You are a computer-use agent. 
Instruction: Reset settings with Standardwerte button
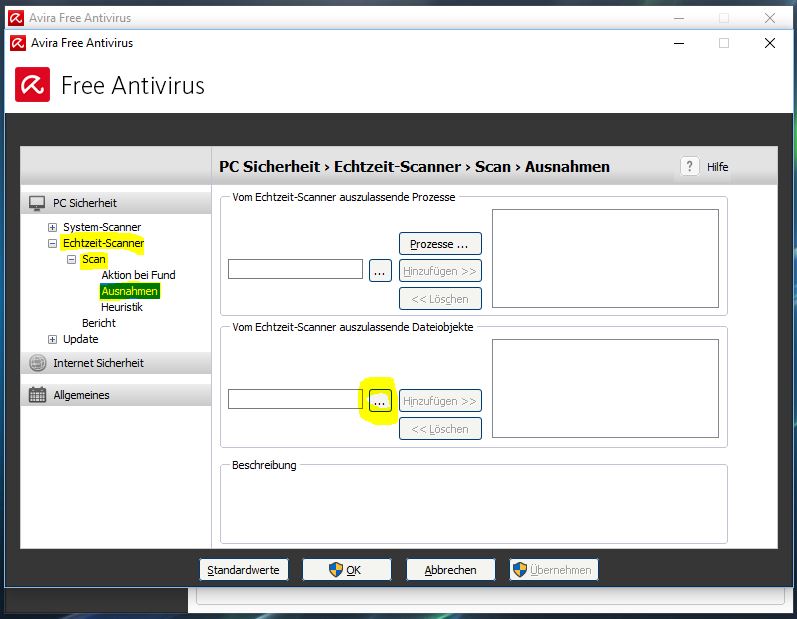244,570
